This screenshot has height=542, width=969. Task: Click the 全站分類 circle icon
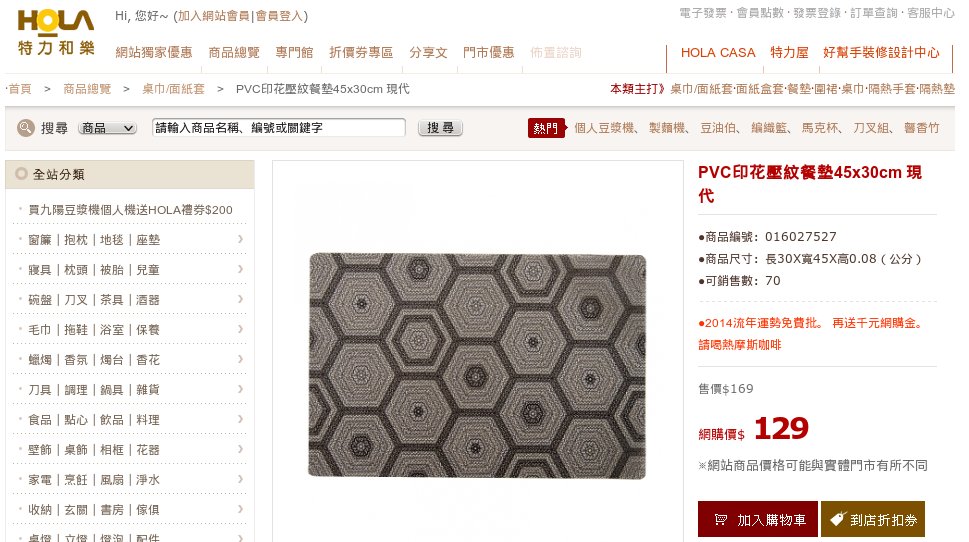(22, 174)
